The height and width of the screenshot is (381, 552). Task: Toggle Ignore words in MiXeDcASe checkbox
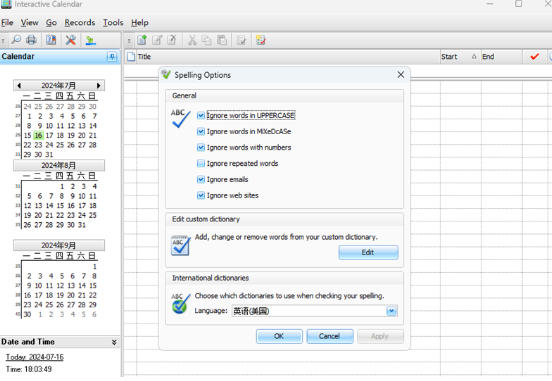[x=201, y=132]
